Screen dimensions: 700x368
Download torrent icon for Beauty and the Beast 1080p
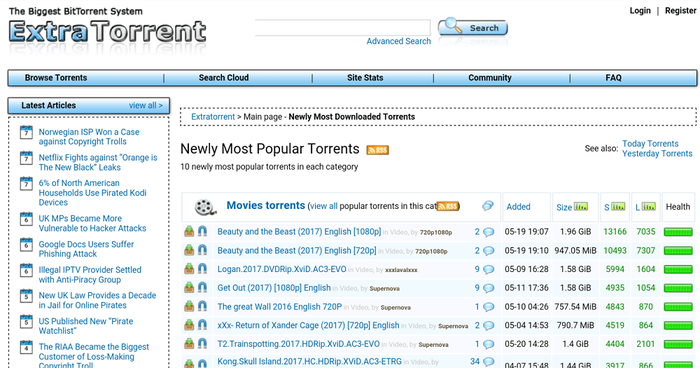click(x=189, y=231)
